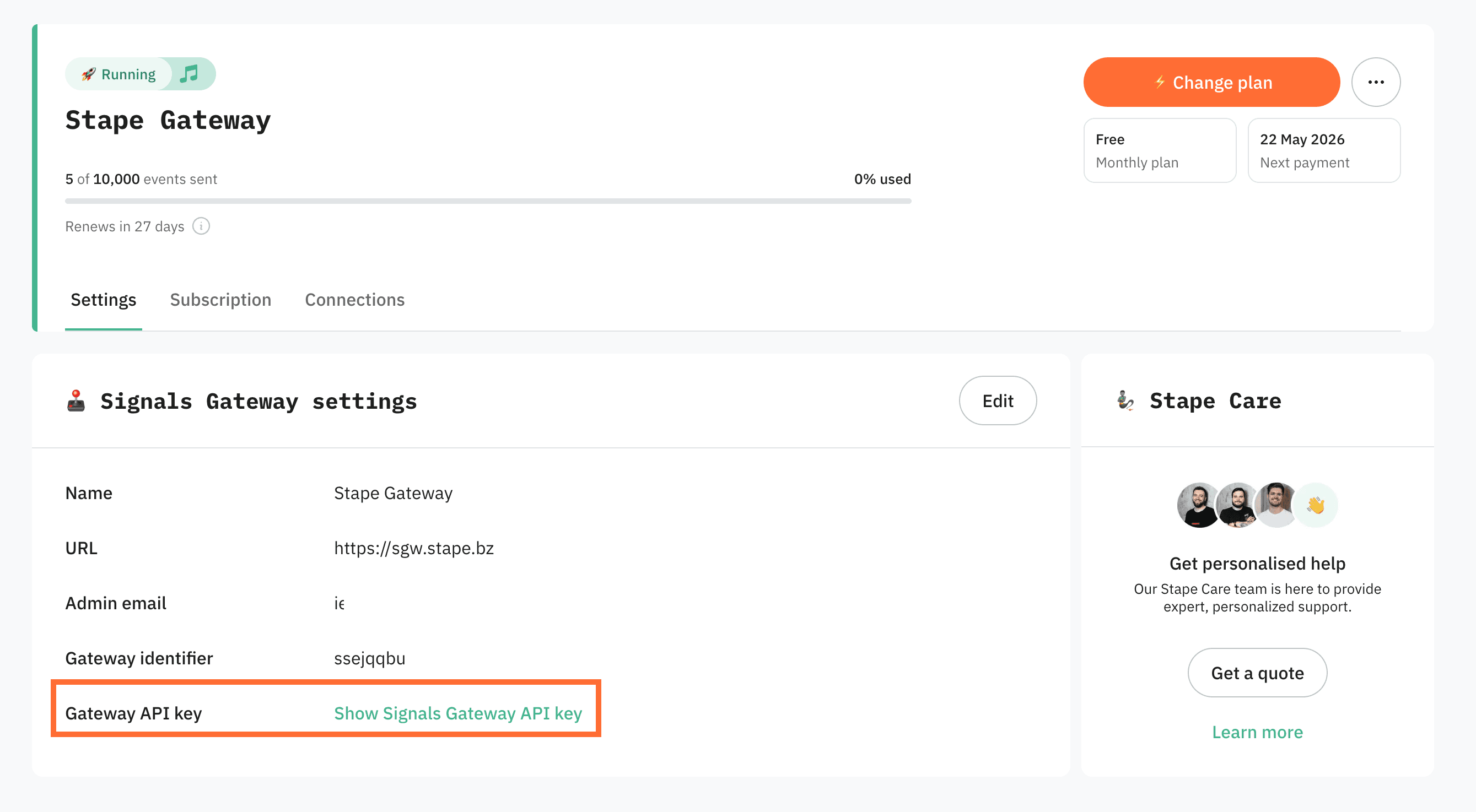The width and height of the screenshot is (1476, 812).
Task: Select the gateway identifier ssejqqbu
Action: (370, 658)
